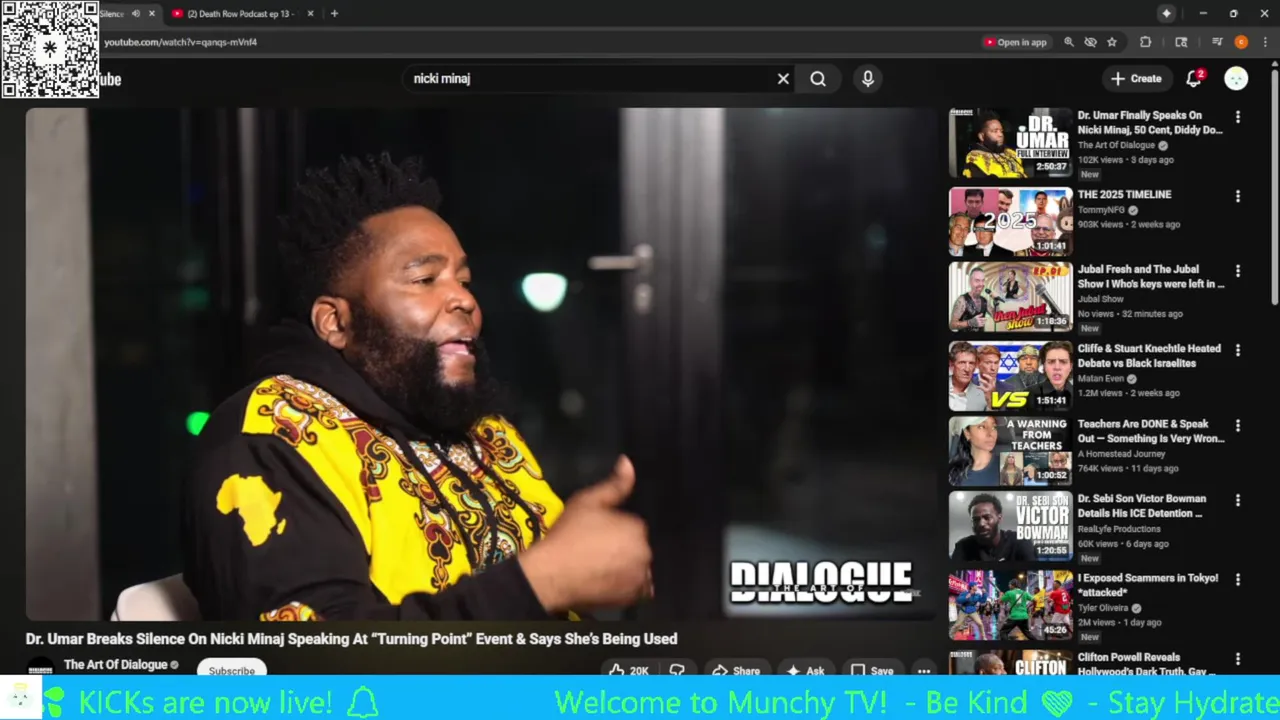
Task: Like the video with 20K likes
Action: [x=628, y=671]
